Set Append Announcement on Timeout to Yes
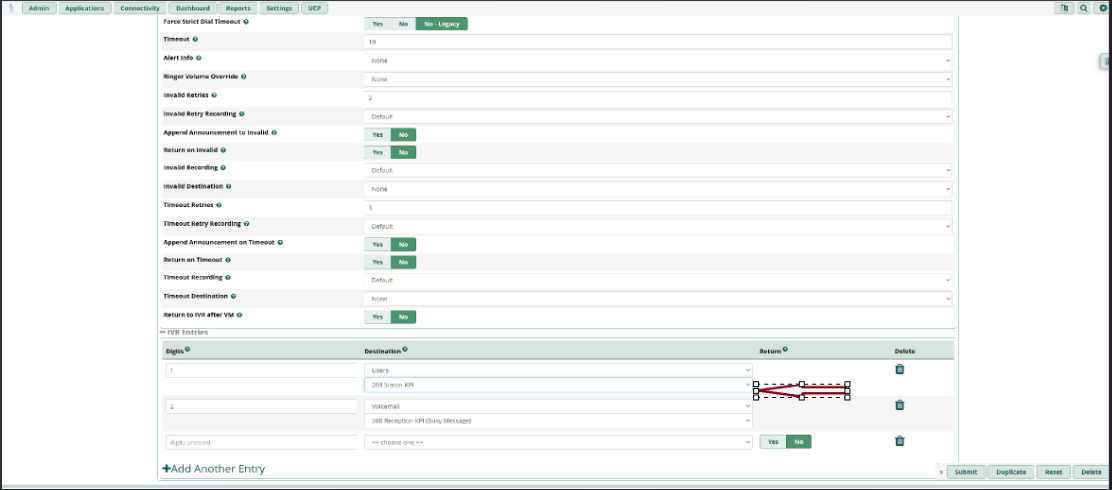 [377, 244]
